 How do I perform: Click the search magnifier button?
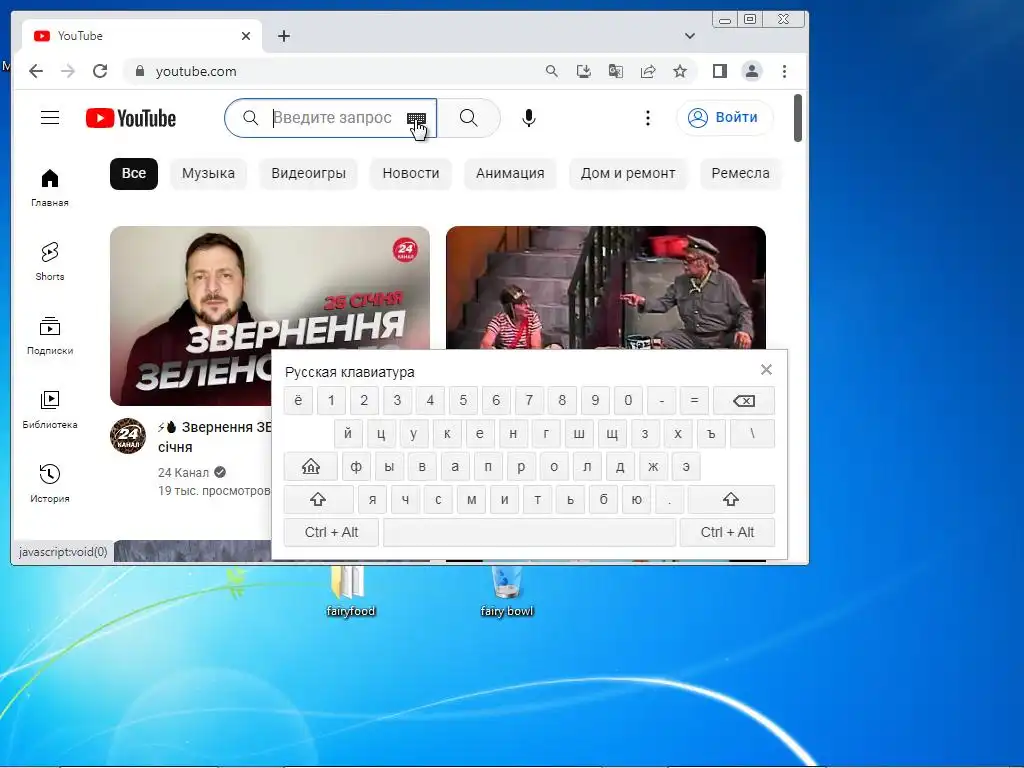[x=468, y=118]
